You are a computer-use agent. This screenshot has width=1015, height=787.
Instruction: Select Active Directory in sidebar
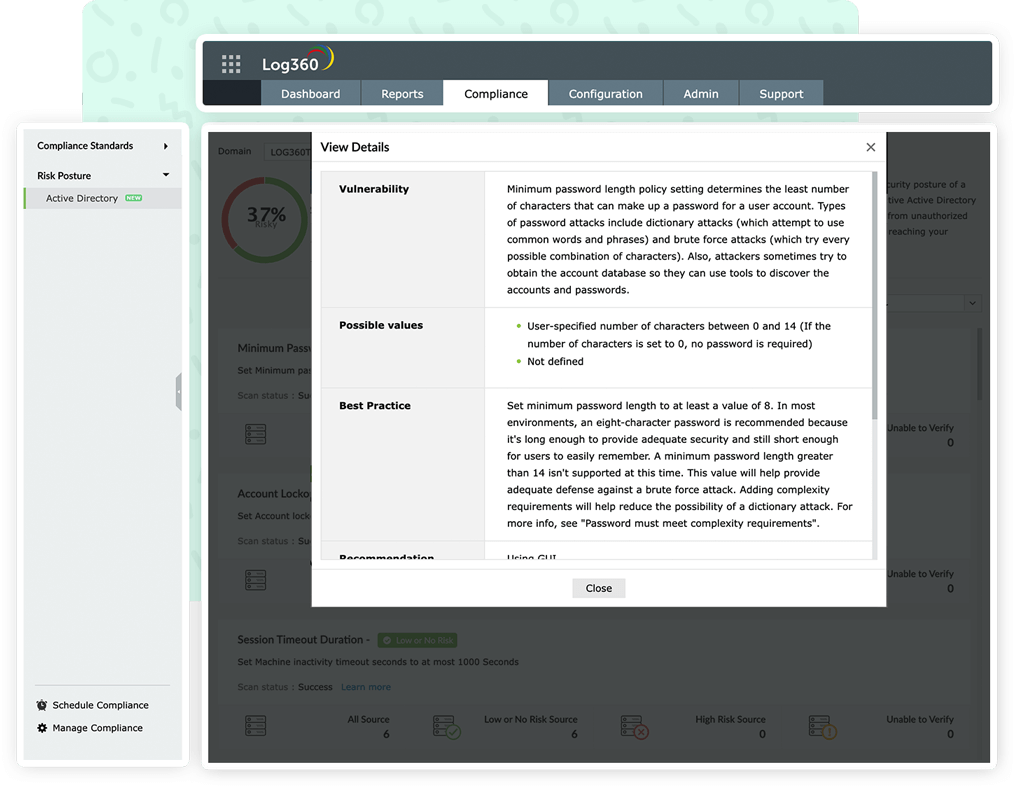[x=102, y=198]
